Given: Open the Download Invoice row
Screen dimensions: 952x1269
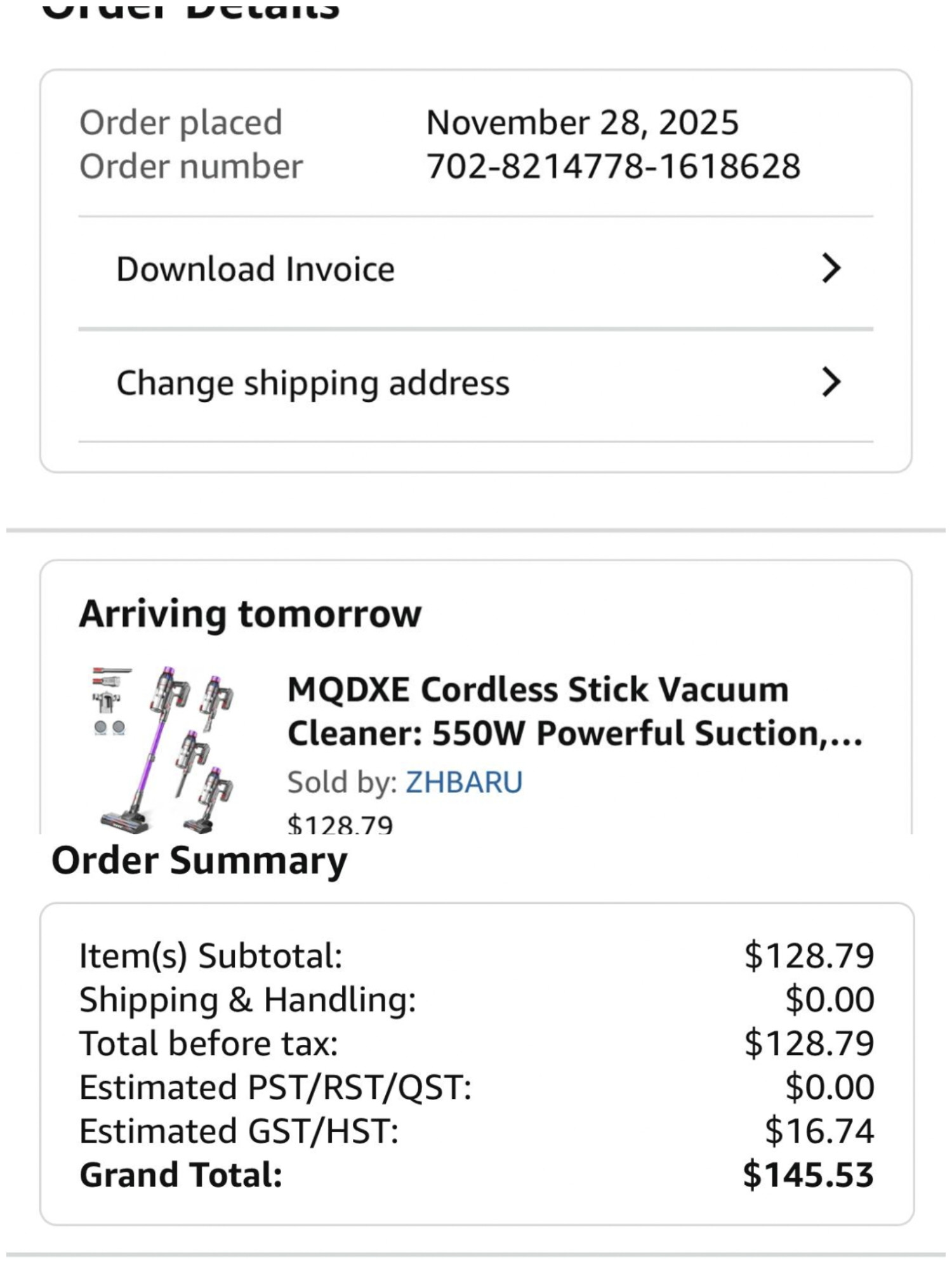Looking at the screenshot, I should pos(476,269).
